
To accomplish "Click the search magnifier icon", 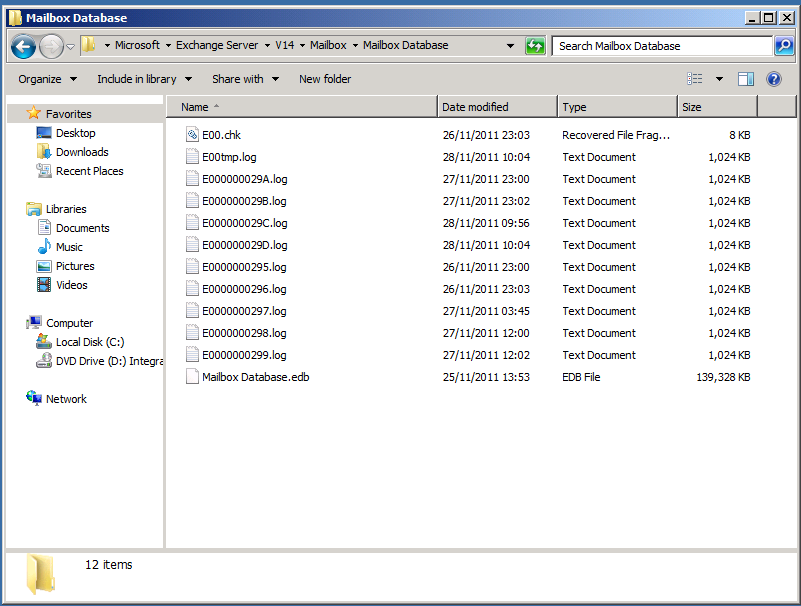I will point(786,46).
